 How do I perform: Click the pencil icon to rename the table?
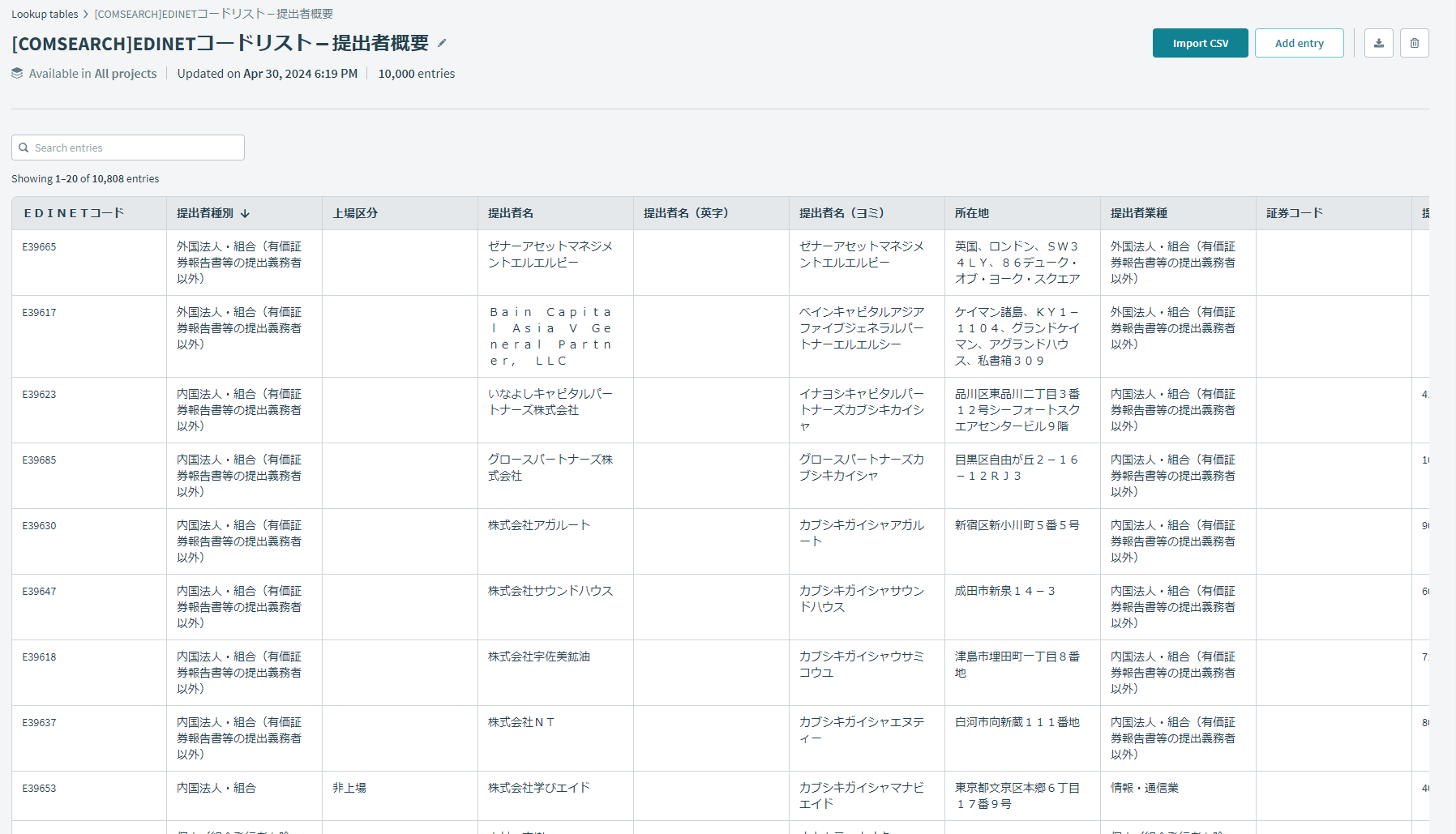[x=442, y=43]
